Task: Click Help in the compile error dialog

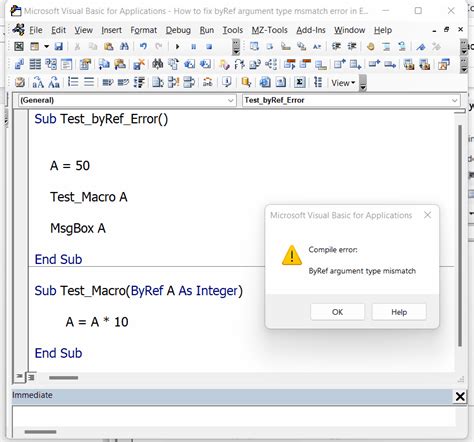Action: click(x=399, y=312)
